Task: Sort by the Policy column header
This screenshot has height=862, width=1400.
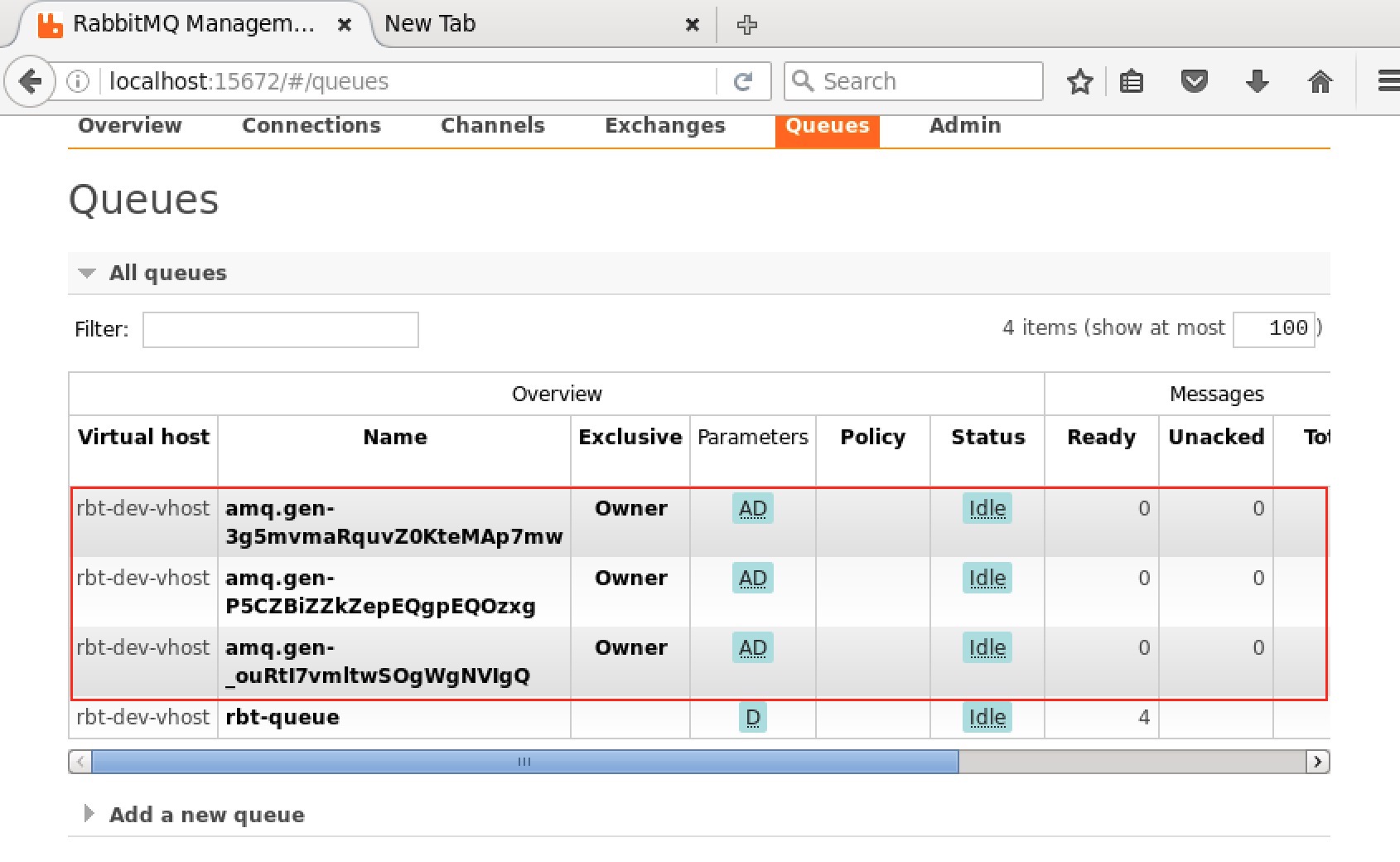Action: pos(872,437)
